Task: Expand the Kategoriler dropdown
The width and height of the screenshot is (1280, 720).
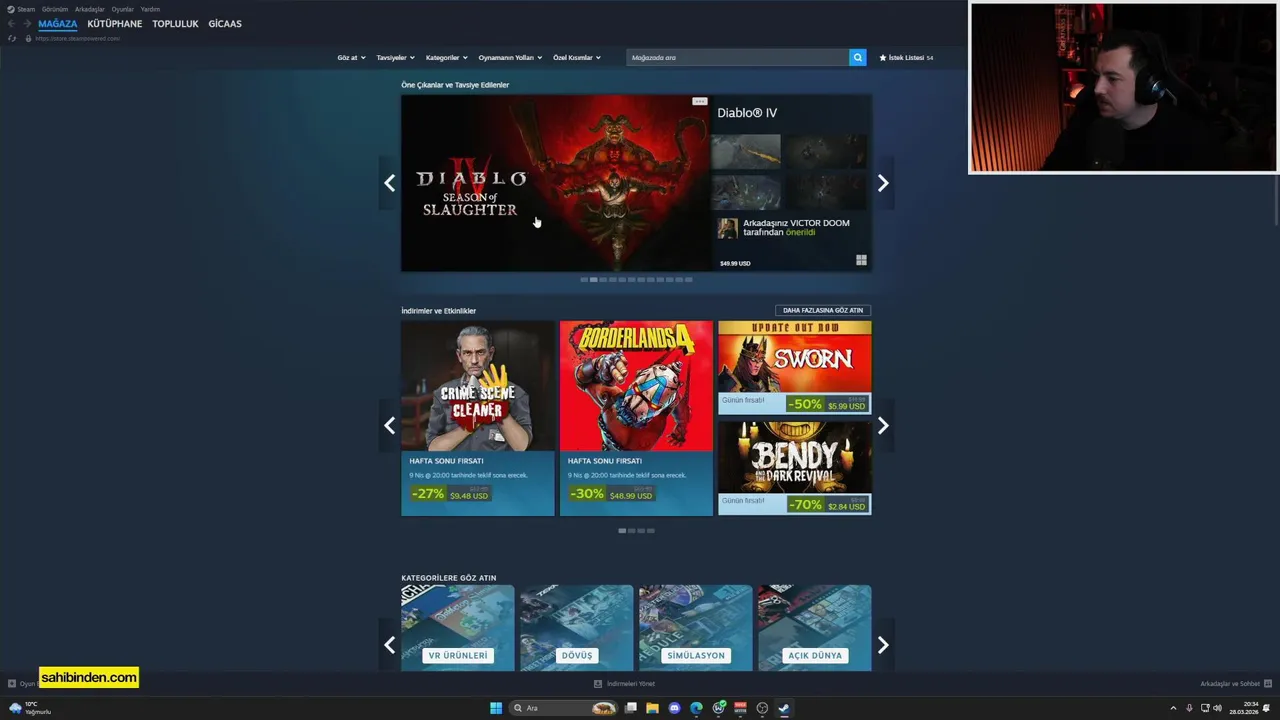Action: pyautogui.click(x=446, y=57)
